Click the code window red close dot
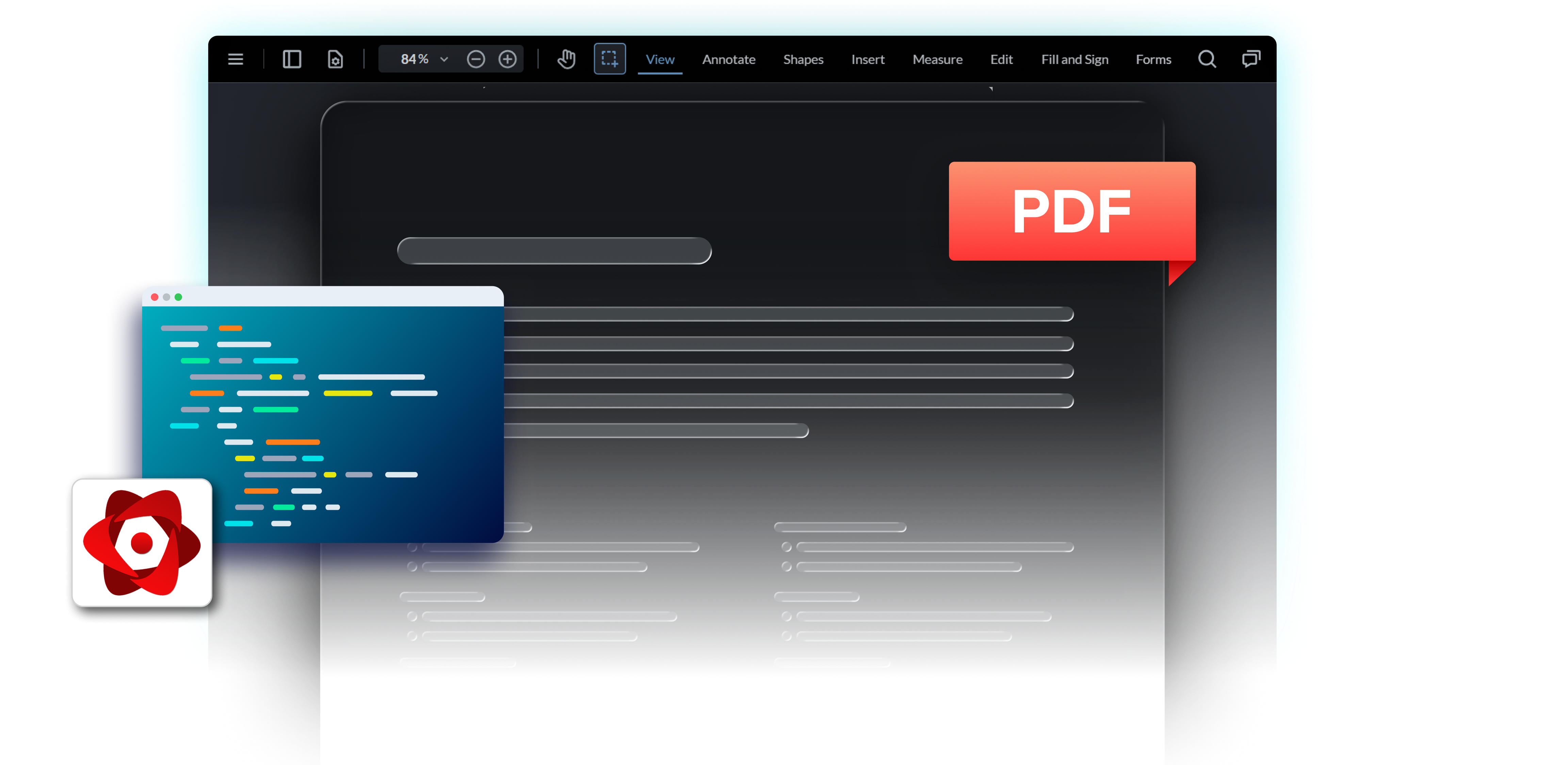 pyautogui.click(x=154, y=297)
